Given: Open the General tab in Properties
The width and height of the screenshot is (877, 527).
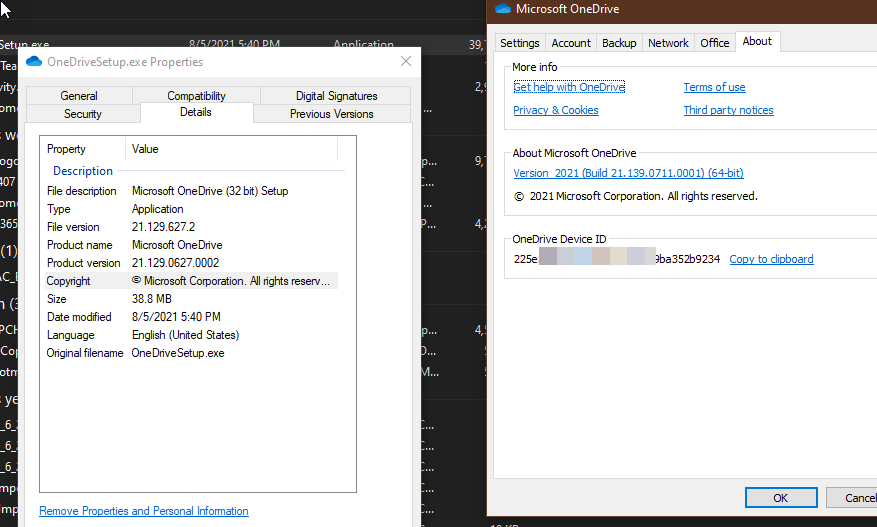Looking at the screenshot, I should [79, 96].
